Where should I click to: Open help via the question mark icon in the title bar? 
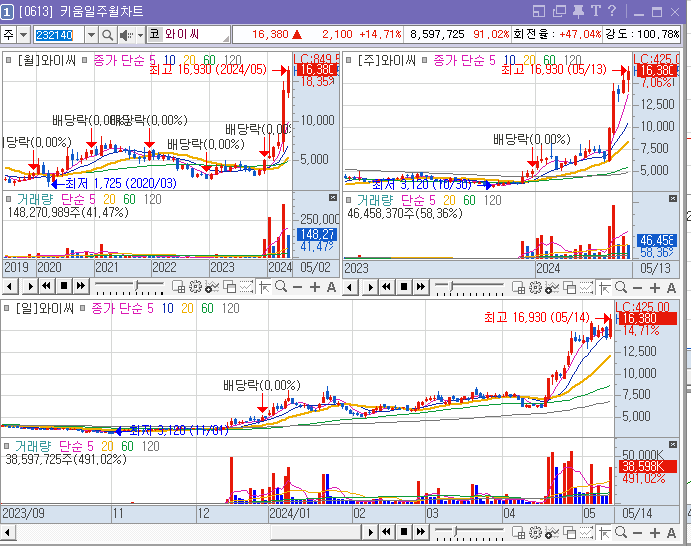tap(612, 11)
